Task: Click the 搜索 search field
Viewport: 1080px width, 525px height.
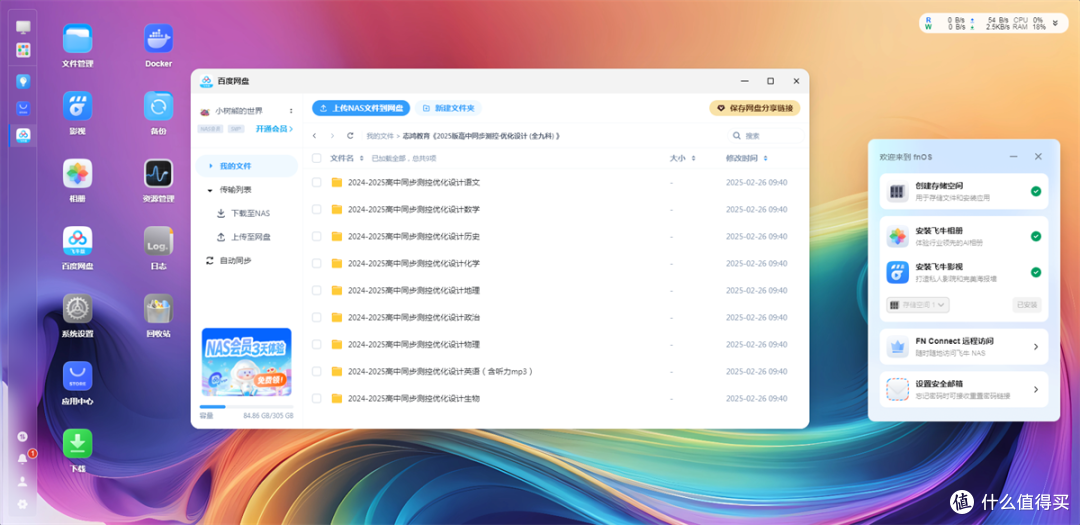Action: [766, 136]
